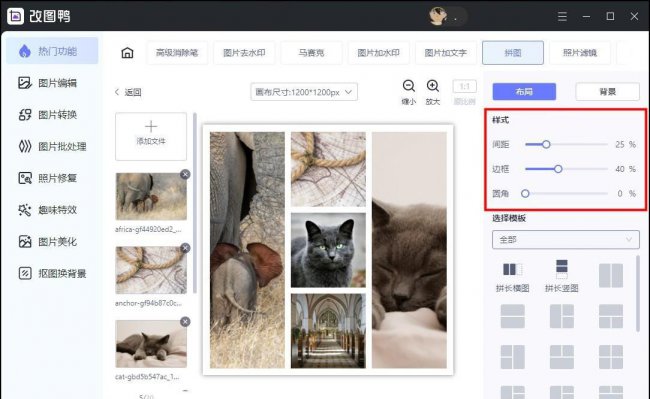Click the 添加文件 add file box
Image resolution: width=650 pixels, height=399 pixels.
151,136
